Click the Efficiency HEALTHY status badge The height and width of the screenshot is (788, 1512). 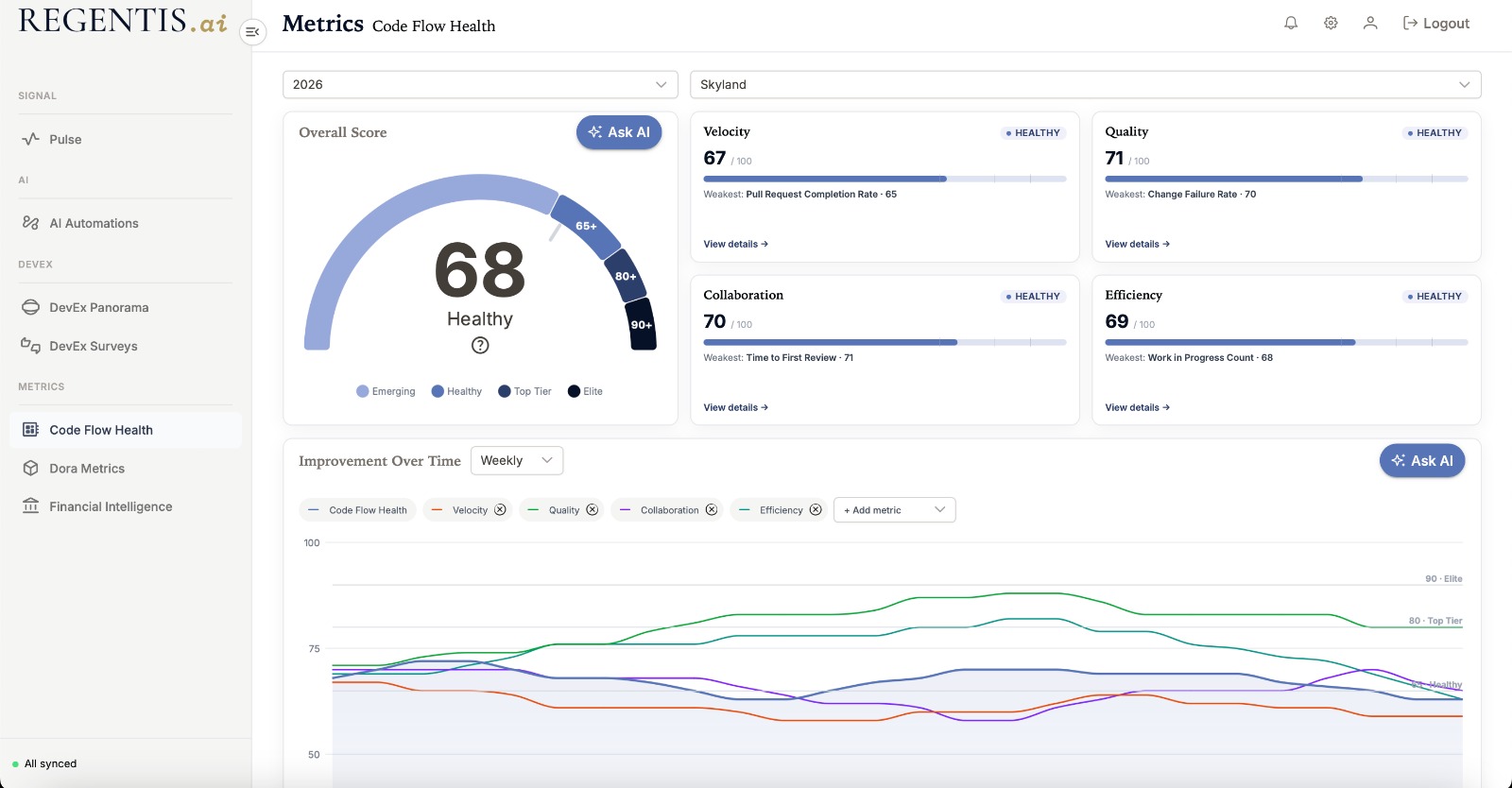click(1435, 297)
